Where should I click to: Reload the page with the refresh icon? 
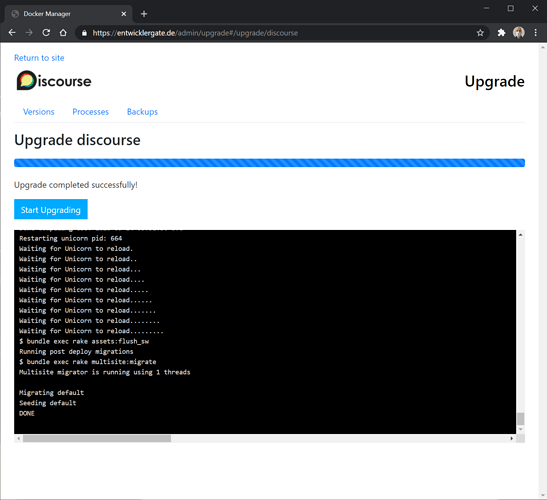point(46,33)
